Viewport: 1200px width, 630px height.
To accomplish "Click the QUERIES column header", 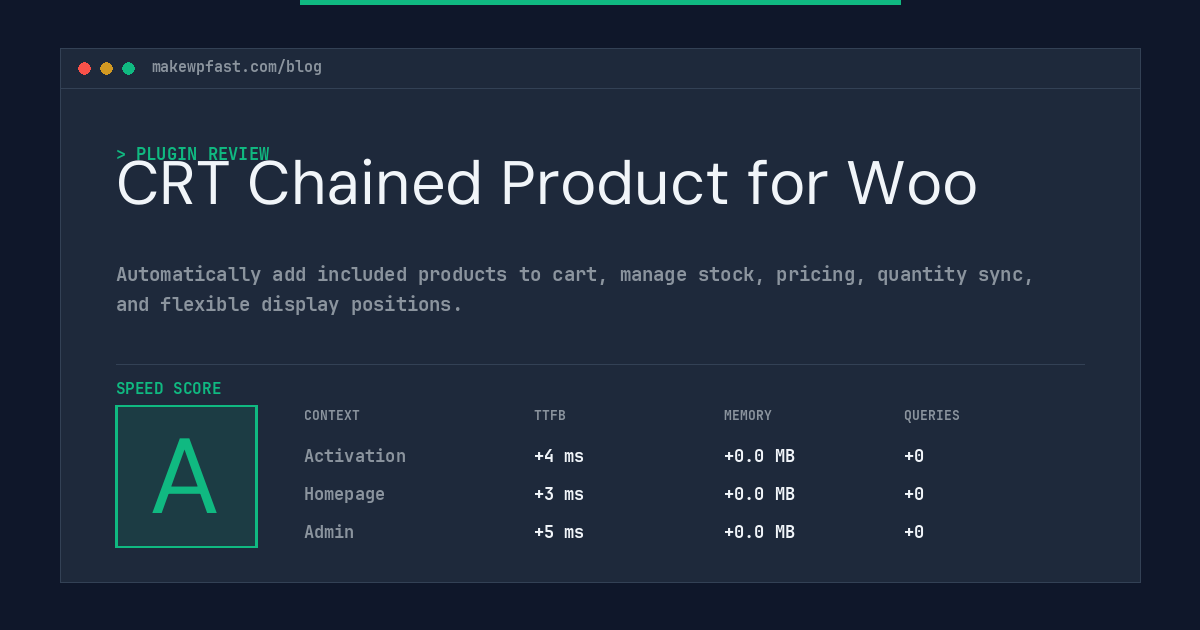I will point(932,416).
